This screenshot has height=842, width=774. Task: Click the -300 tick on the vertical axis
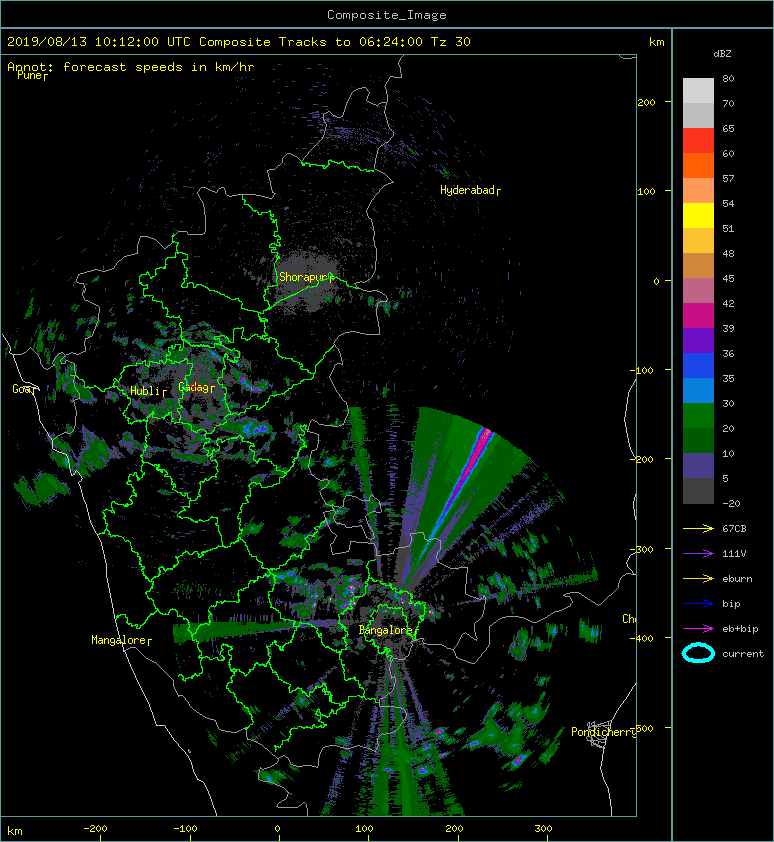(x=642, y=549)
